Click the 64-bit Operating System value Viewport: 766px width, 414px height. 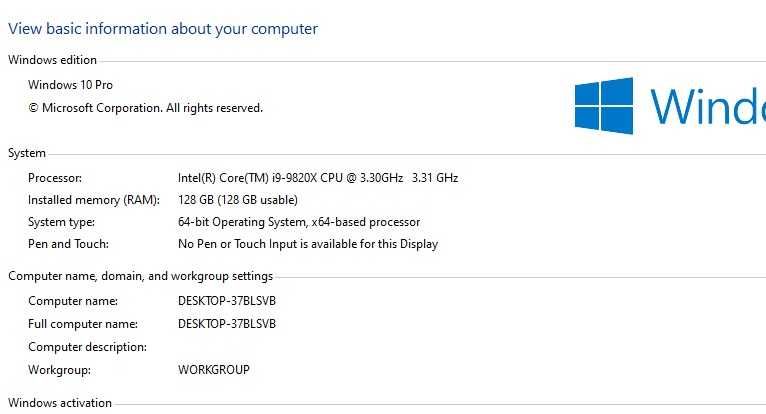point(299,222)
